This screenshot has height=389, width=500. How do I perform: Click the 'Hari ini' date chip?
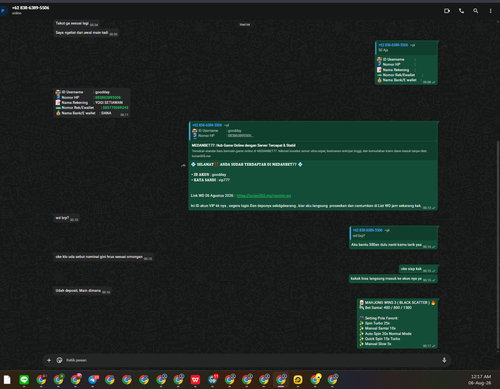[245, 24]
